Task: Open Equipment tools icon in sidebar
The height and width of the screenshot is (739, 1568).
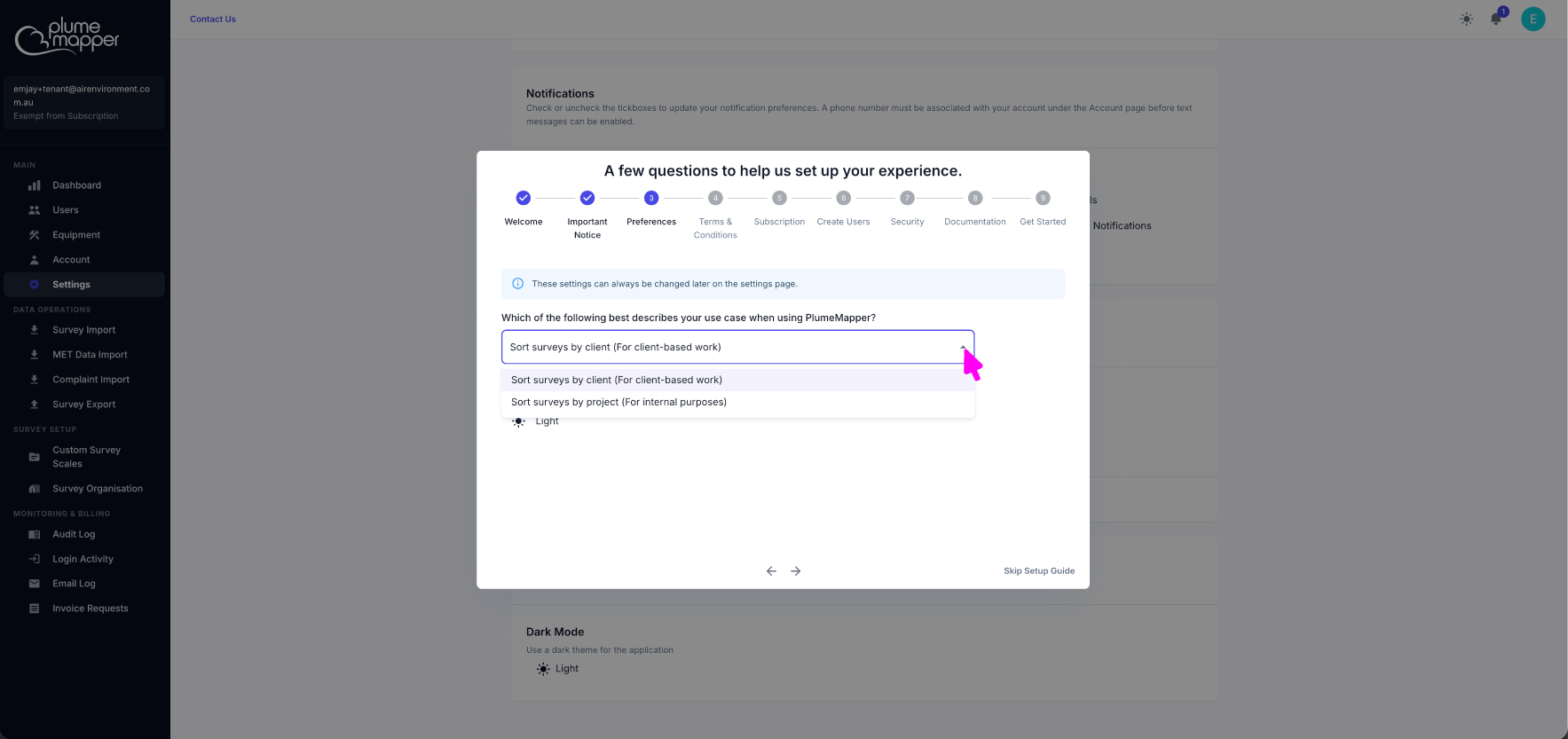Action: tap(35, 235)
